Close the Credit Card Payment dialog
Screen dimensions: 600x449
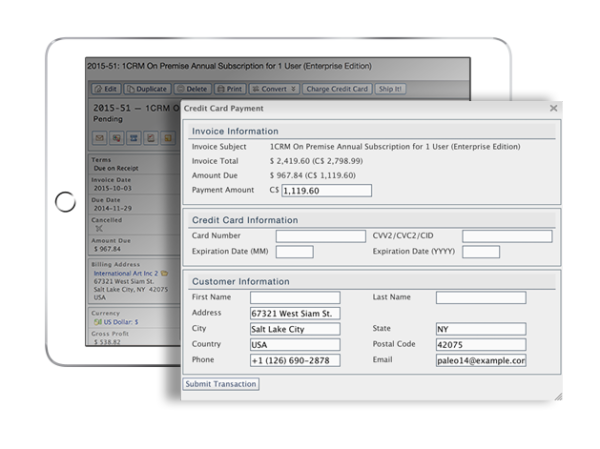pos(554,106)
